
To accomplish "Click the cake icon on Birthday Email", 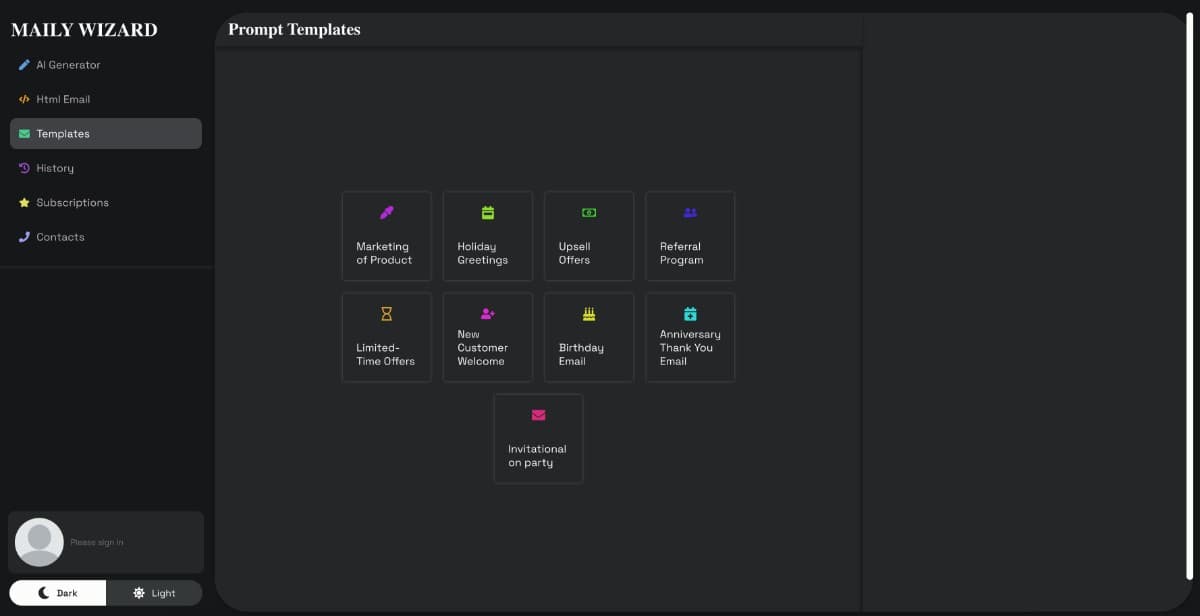I will click(x=589, y=314).
